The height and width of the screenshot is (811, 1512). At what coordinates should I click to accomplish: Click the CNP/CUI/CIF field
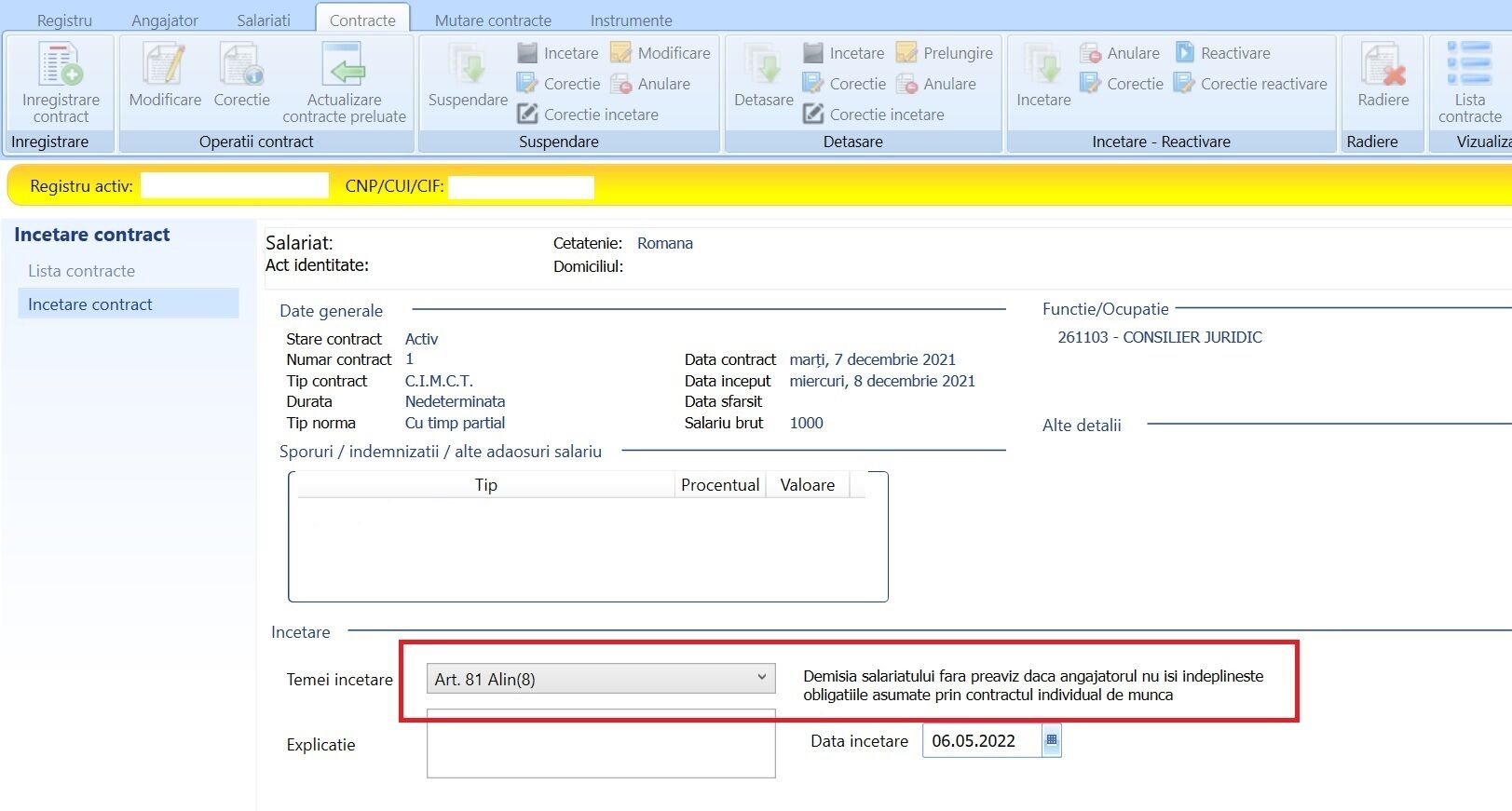pos(522,186)
